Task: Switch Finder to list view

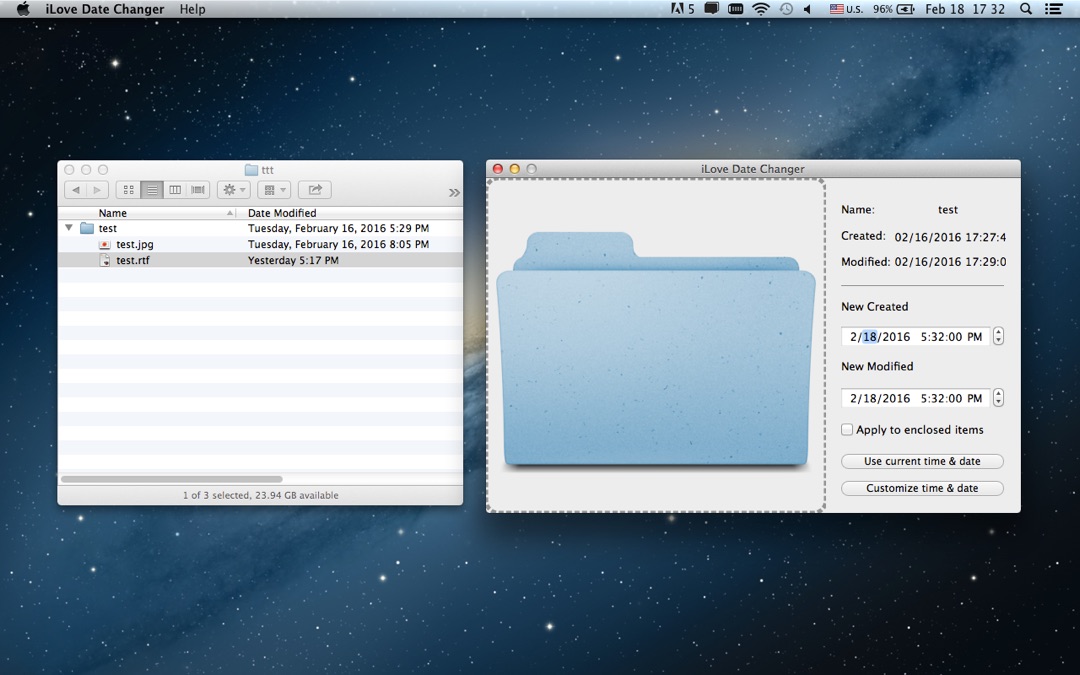Action: (152, 190)
